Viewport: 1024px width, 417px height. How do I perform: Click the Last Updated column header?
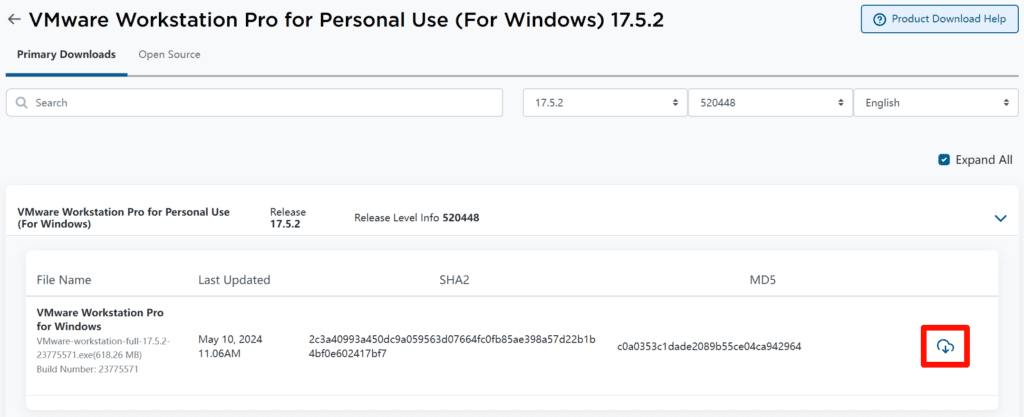[234, 280]
